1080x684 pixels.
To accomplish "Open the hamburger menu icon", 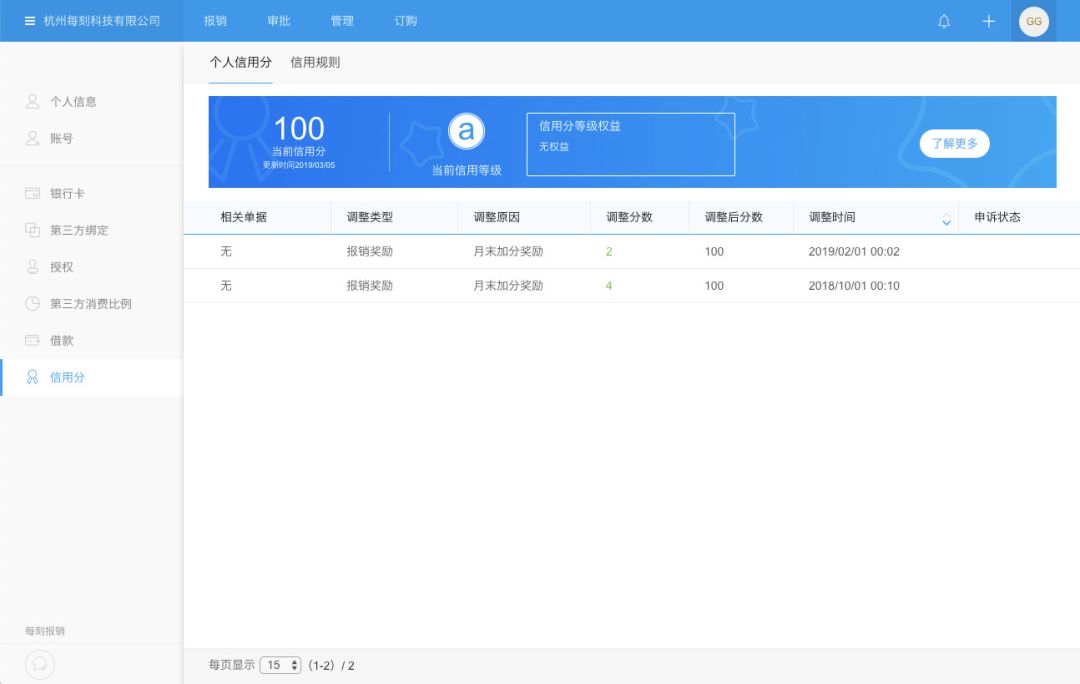I will (30, 21).
